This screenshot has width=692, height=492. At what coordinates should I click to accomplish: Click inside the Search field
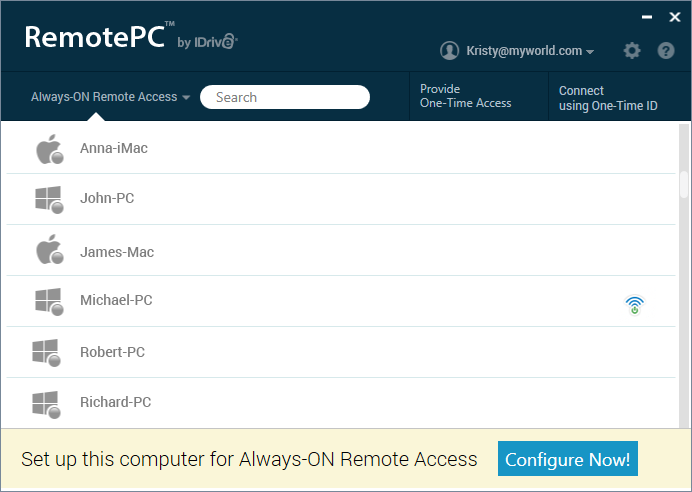tap(285, 97)
